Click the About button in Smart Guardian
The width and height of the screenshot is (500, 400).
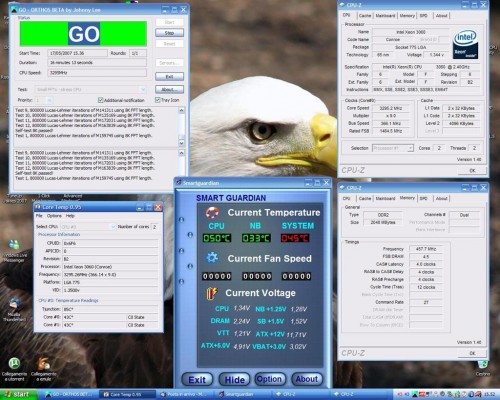307,379
